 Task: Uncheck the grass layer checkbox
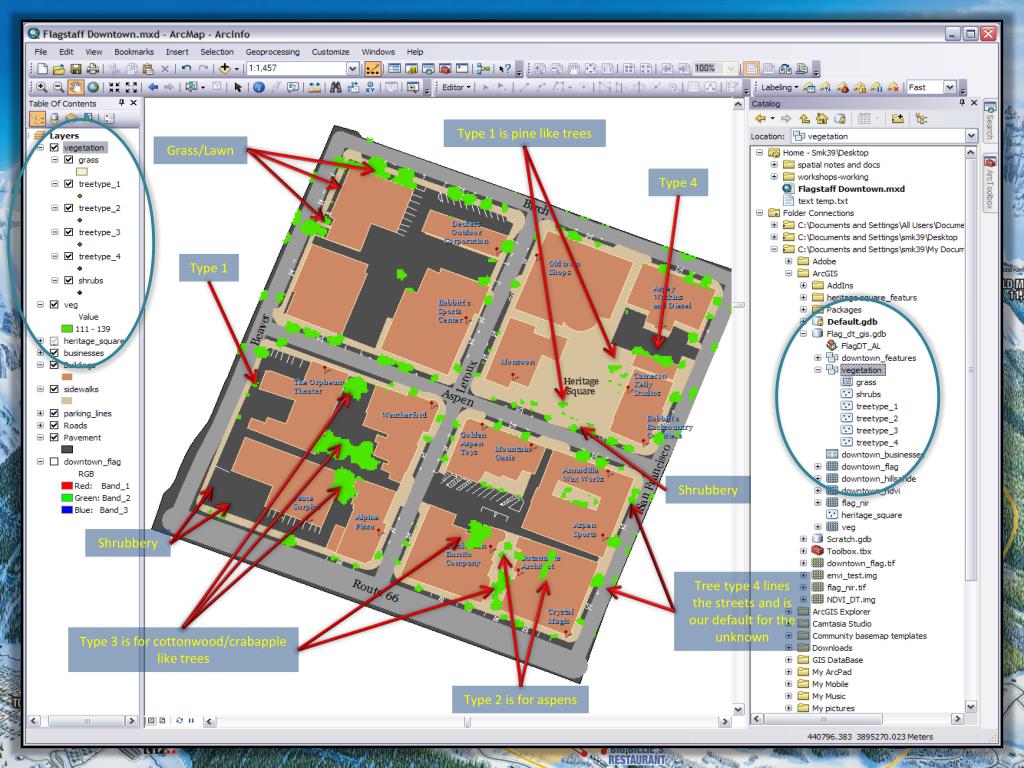(x=68, y=160)
